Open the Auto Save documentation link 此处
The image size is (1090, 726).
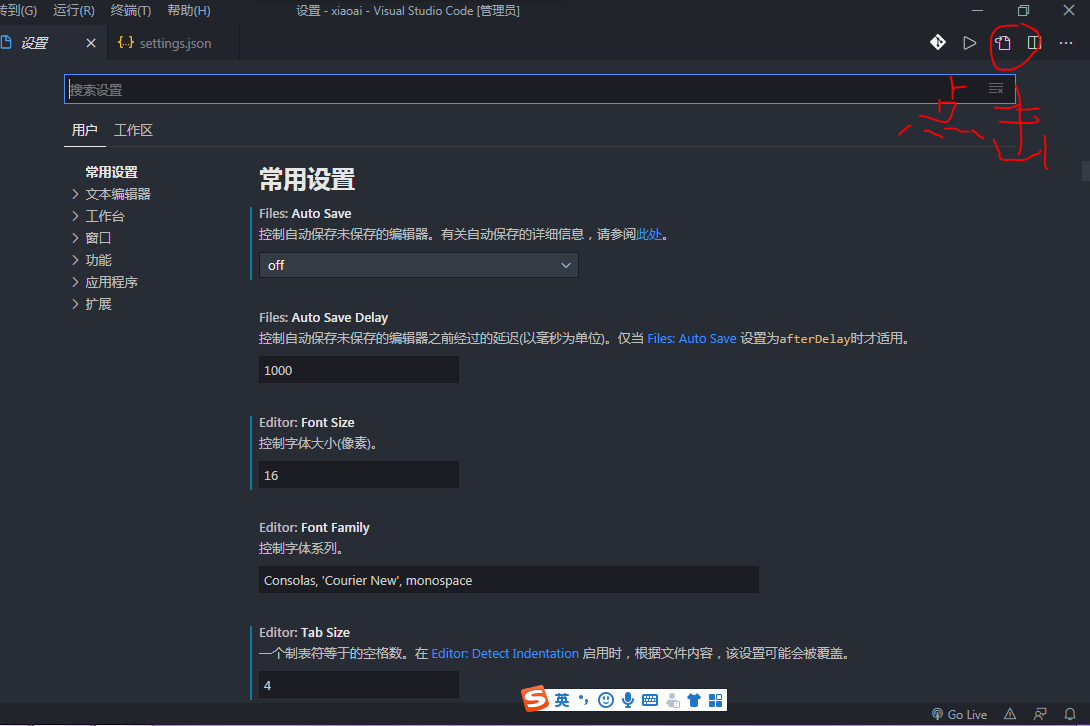pyautogui.click(x=648, y=234)
